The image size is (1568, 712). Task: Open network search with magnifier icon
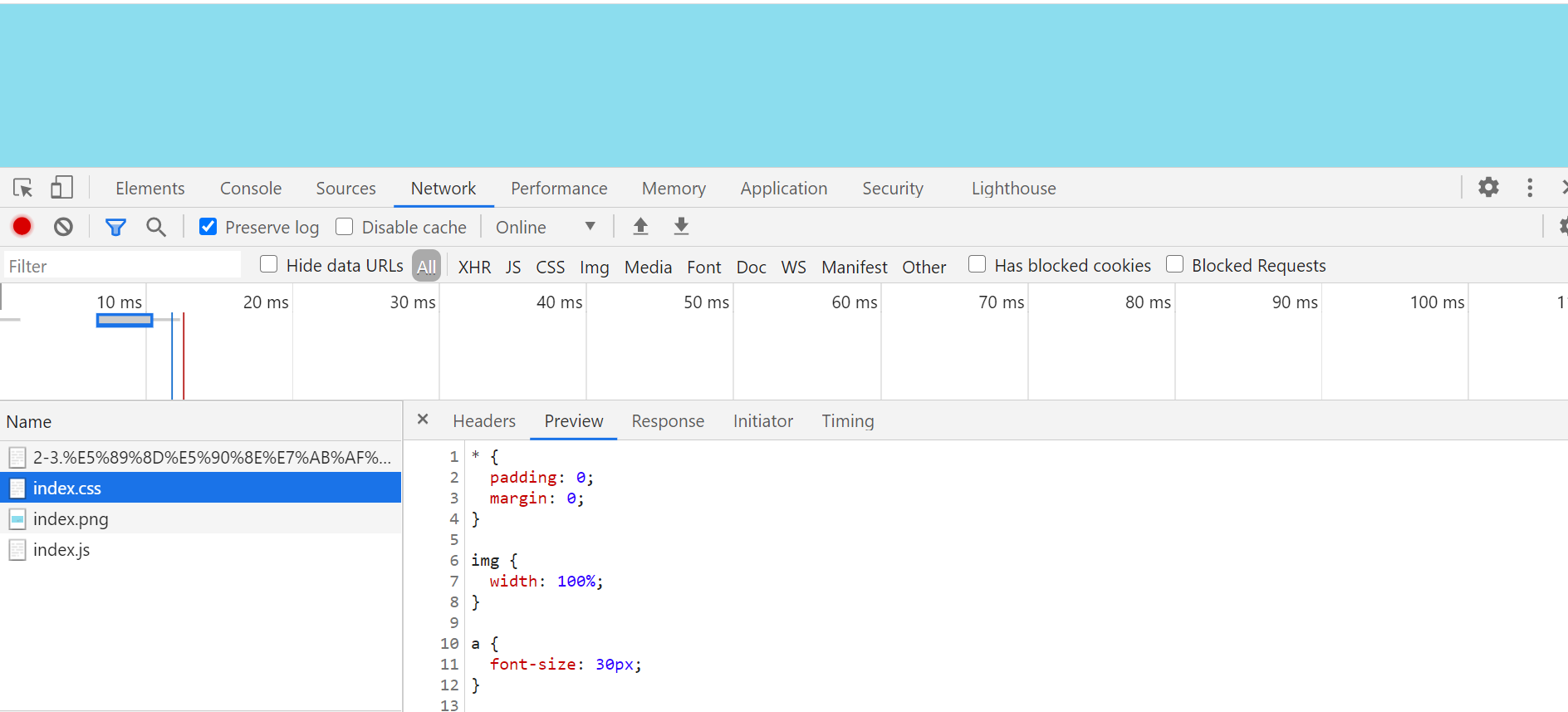pyautogui.click(x=155, y=227)
